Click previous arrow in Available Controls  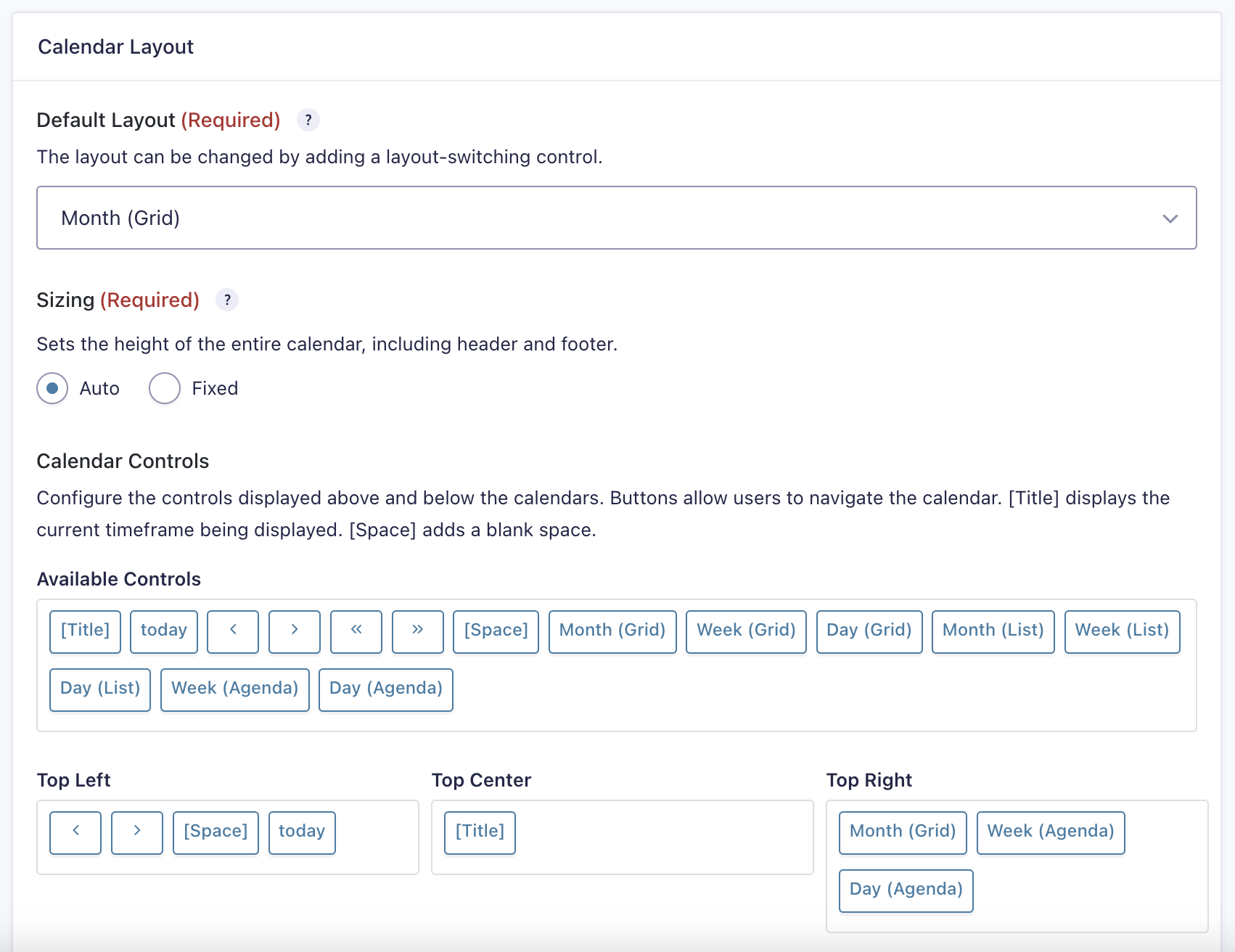tap(233, 631)
